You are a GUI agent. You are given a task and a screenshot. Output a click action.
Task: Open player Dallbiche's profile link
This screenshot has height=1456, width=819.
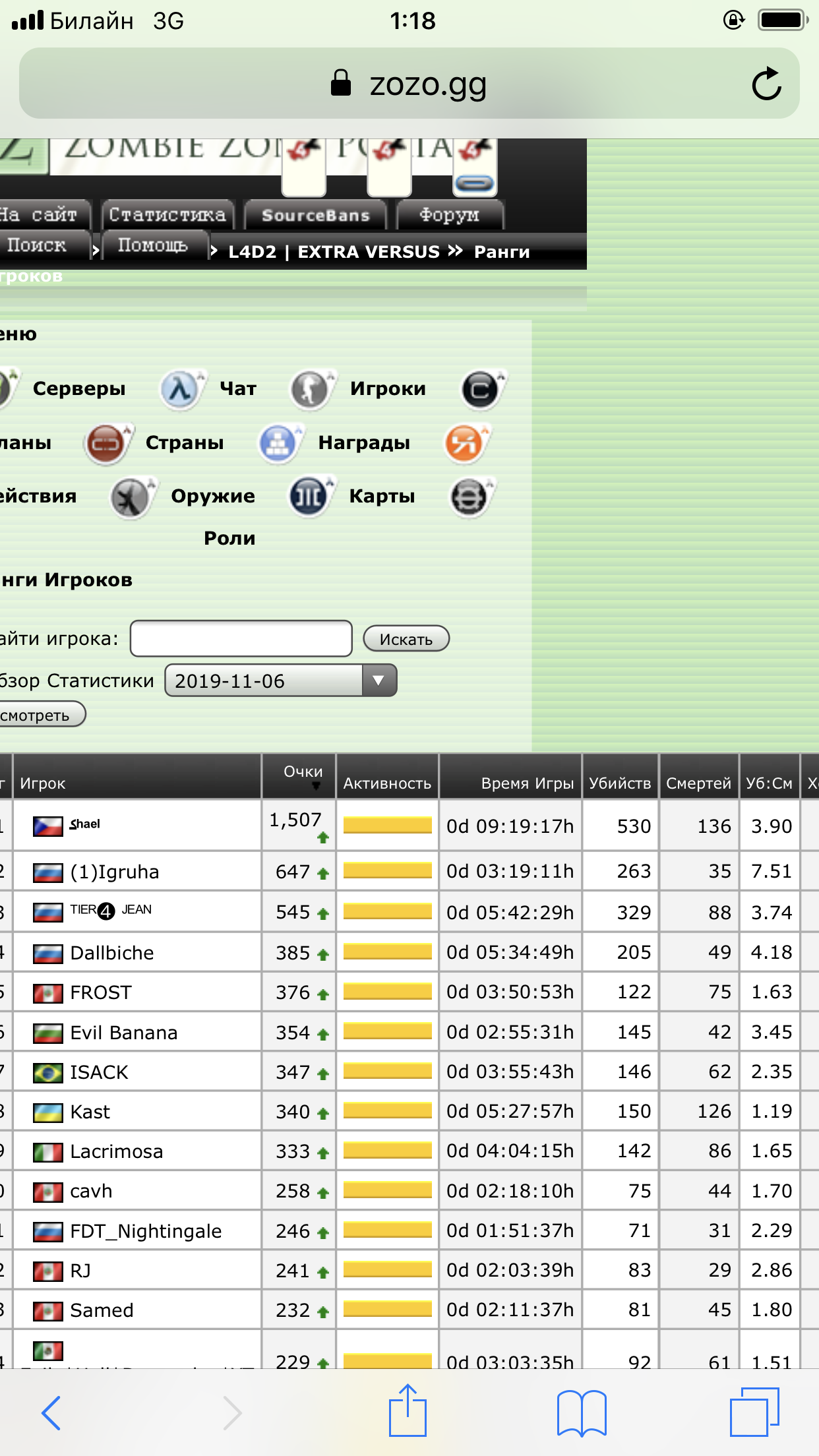coord(111,953)
